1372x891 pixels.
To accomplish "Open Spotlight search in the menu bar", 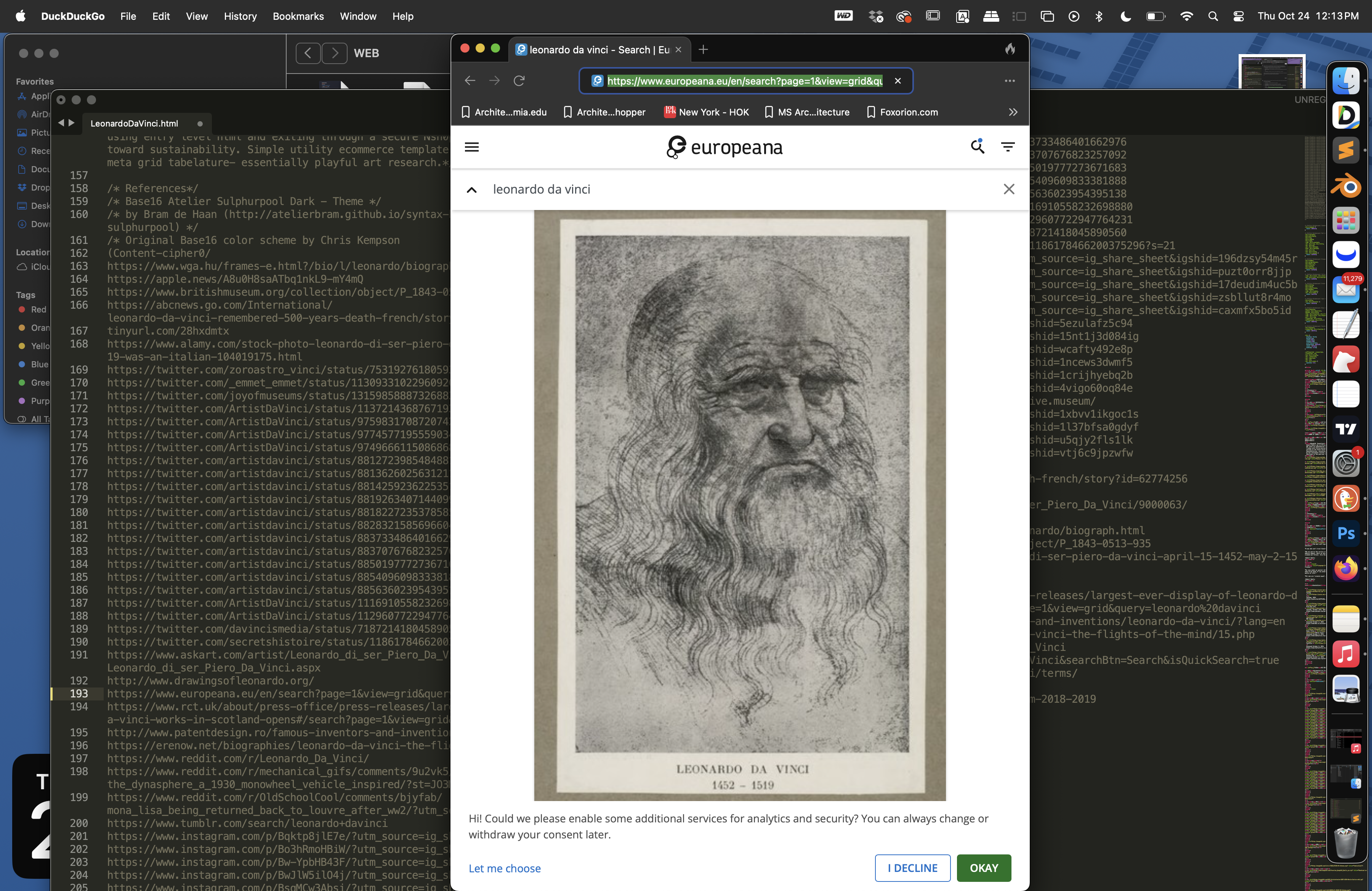I will point(1213,16).
